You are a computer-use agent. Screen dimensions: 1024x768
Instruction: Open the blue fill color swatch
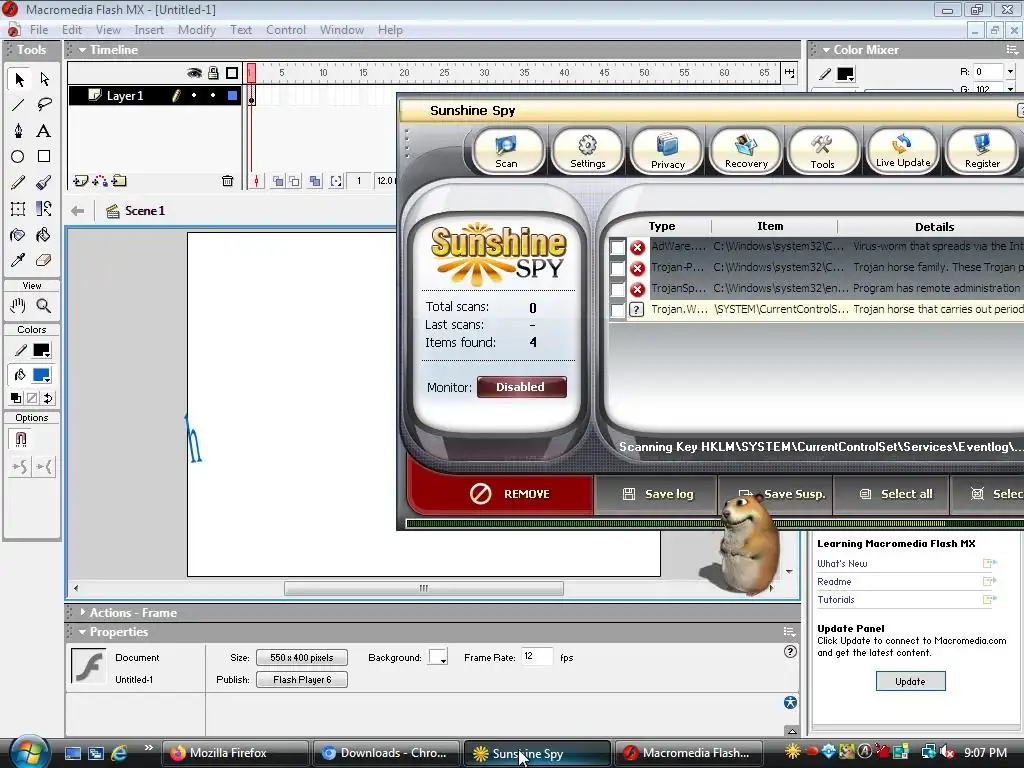(42, 376)
